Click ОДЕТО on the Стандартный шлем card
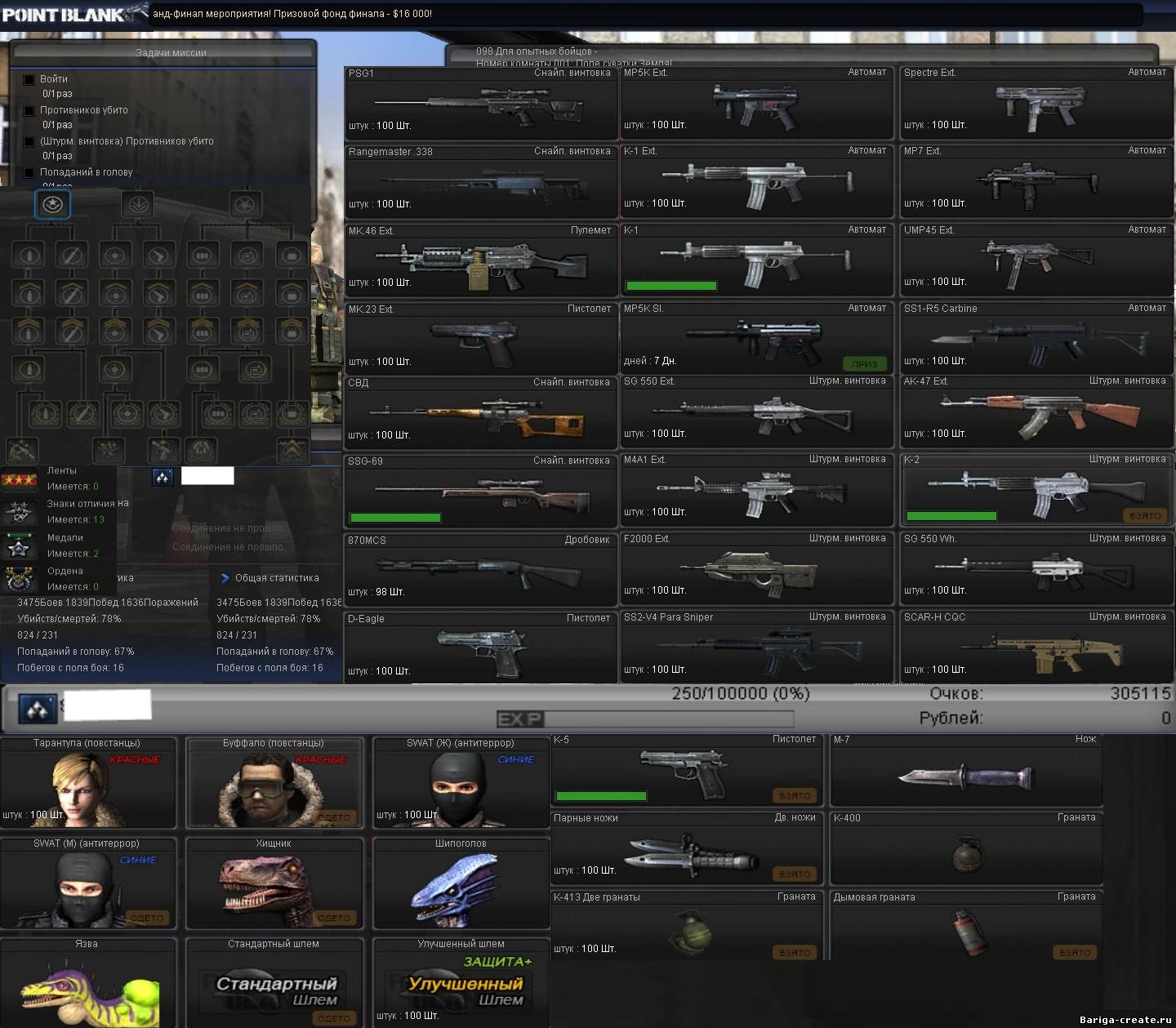1176x1028 pixels. (334, 1018)
